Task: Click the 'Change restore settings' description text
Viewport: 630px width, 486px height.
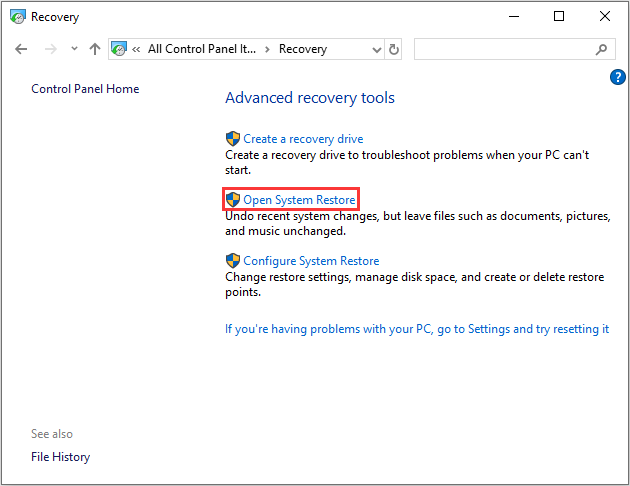Action: (x=415, y=285)
